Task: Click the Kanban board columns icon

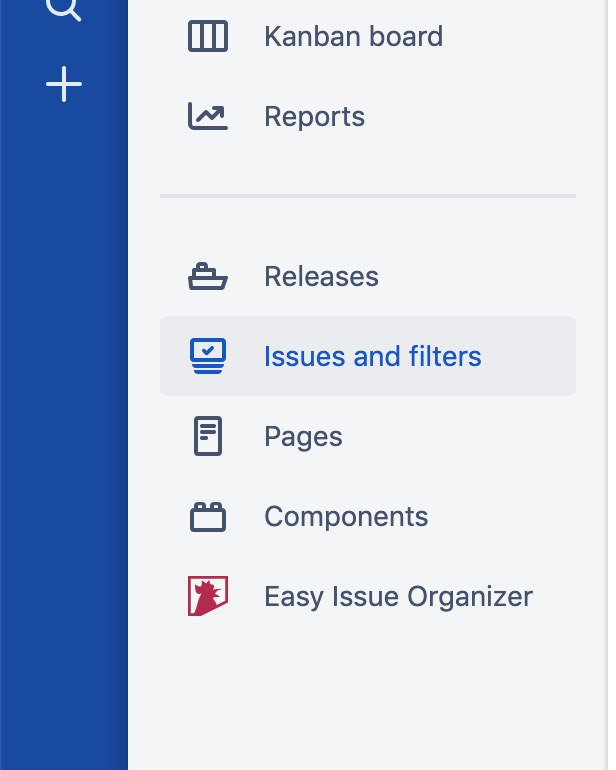Action: click(x=208, y=36)
